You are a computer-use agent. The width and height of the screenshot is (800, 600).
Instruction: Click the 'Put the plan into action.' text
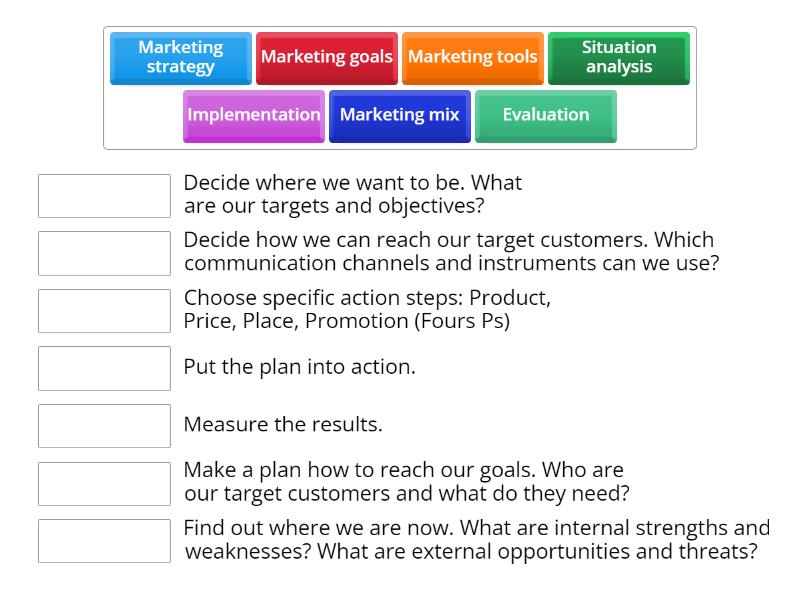click(299, 367)
